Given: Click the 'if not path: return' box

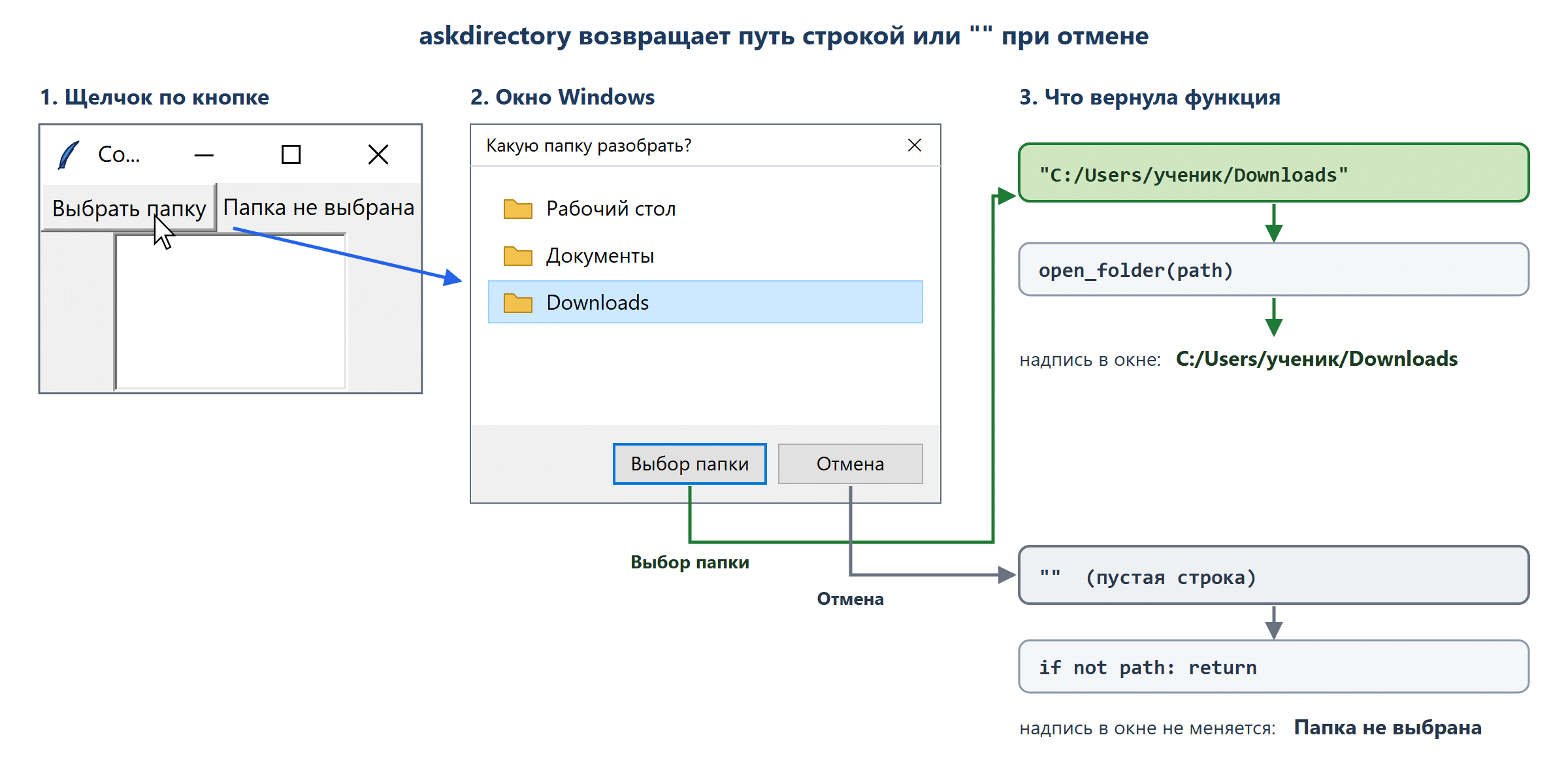Looking at the screenshot, I should click(x=1274, y=666).
